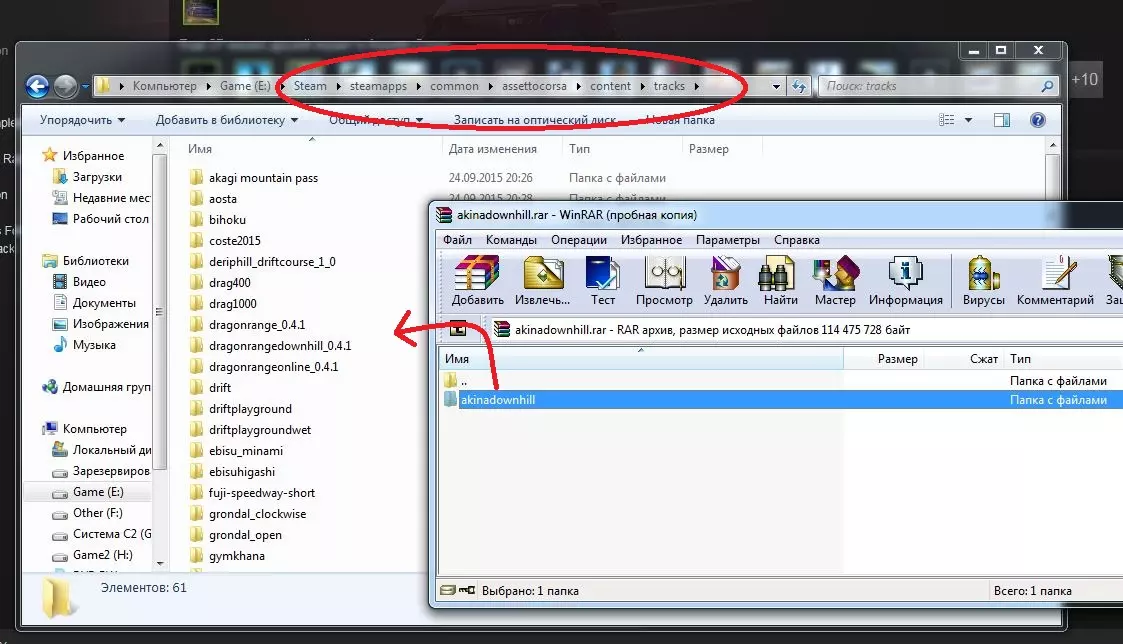Screen dimensions: 1123x644
Task: Open the Команды menu in WinRAR
Action: [511, 240]
